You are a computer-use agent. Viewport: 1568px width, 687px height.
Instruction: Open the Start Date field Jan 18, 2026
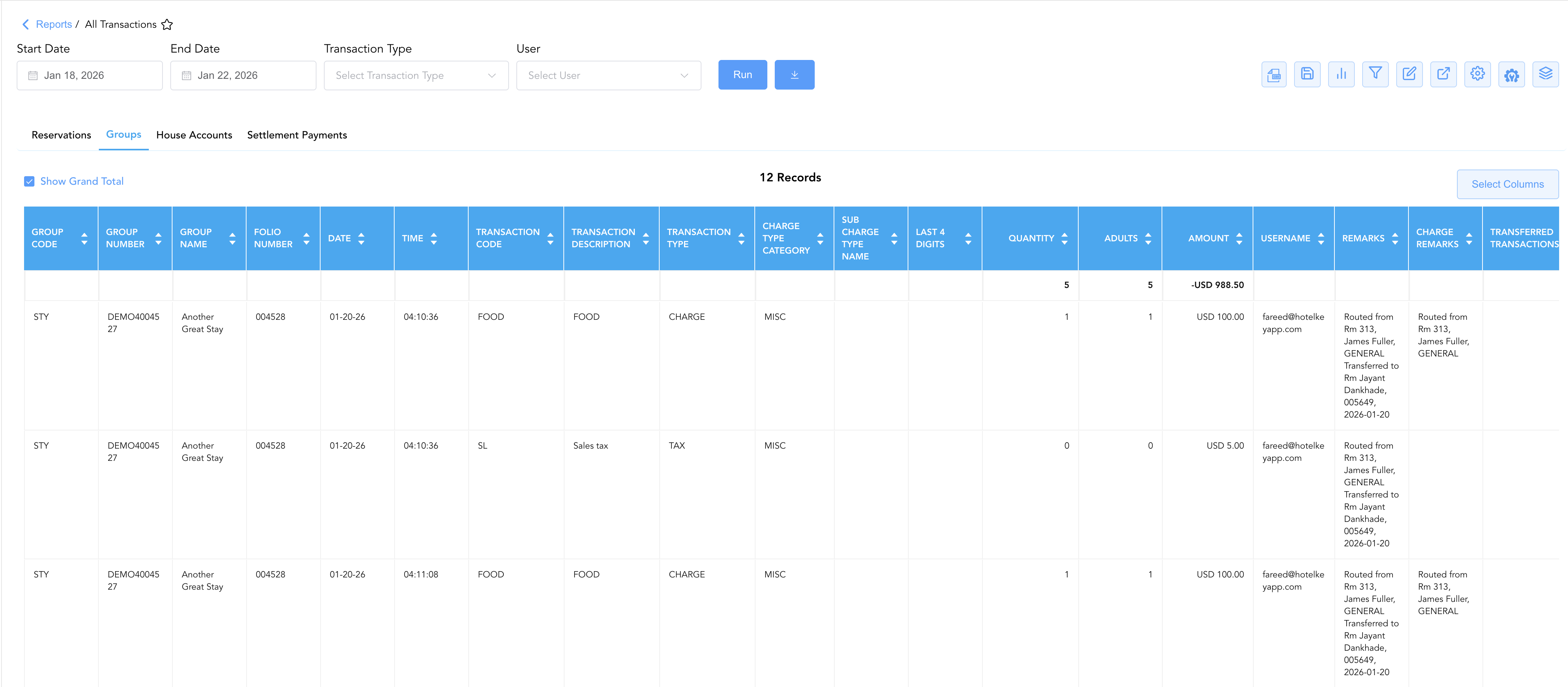[x=90, y=76]
